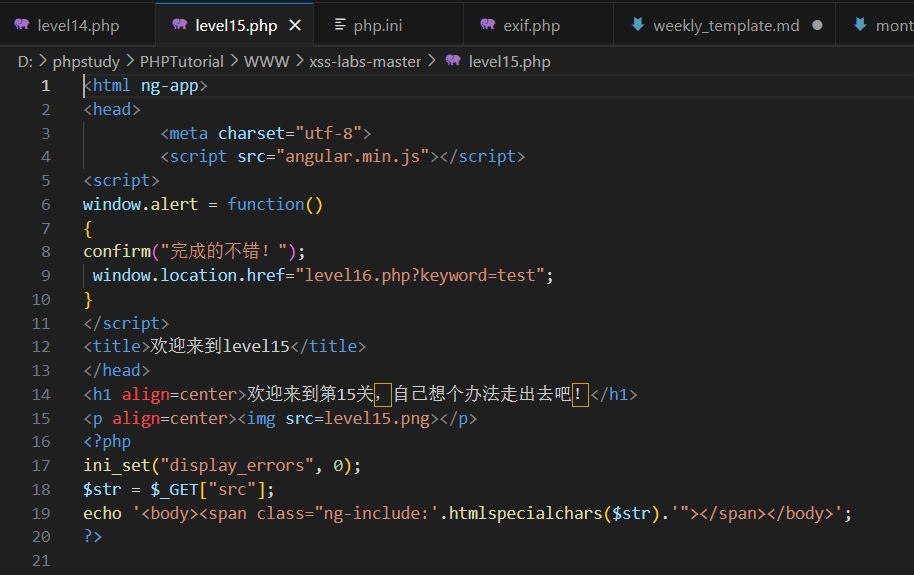Click "window.alert" on line 6

click(140, 205)
